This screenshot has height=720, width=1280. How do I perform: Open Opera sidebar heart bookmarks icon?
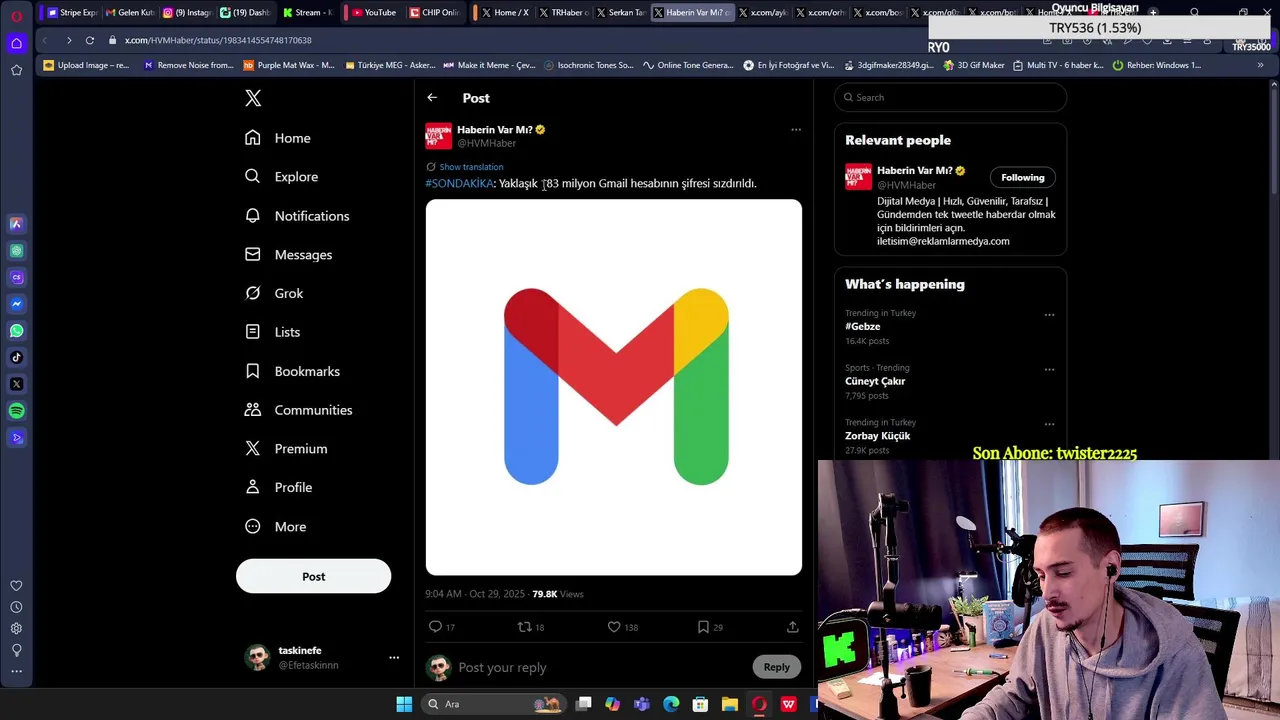click(x=16, y=586)
